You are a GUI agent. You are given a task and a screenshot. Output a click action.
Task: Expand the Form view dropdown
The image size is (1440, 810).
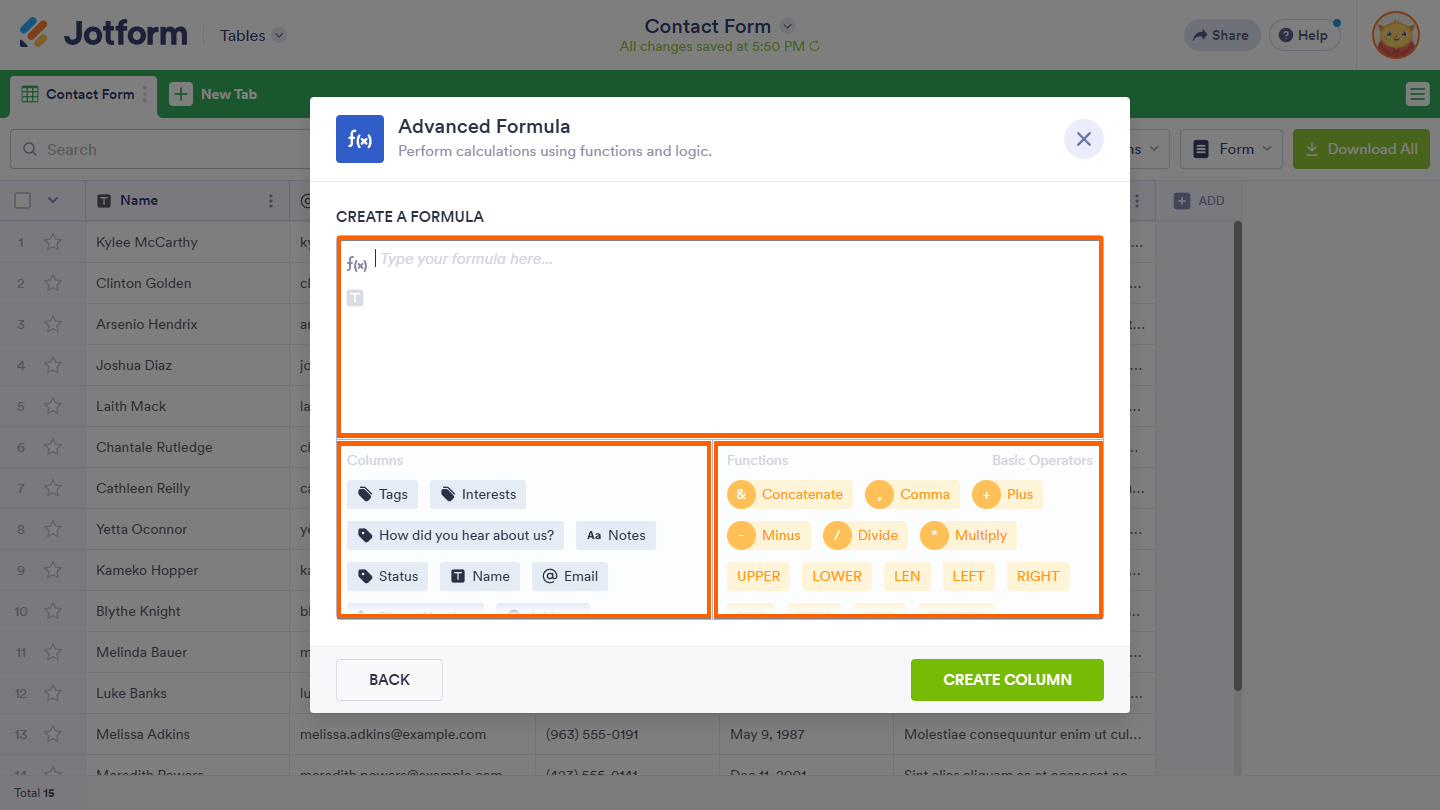click(1232, 149)
